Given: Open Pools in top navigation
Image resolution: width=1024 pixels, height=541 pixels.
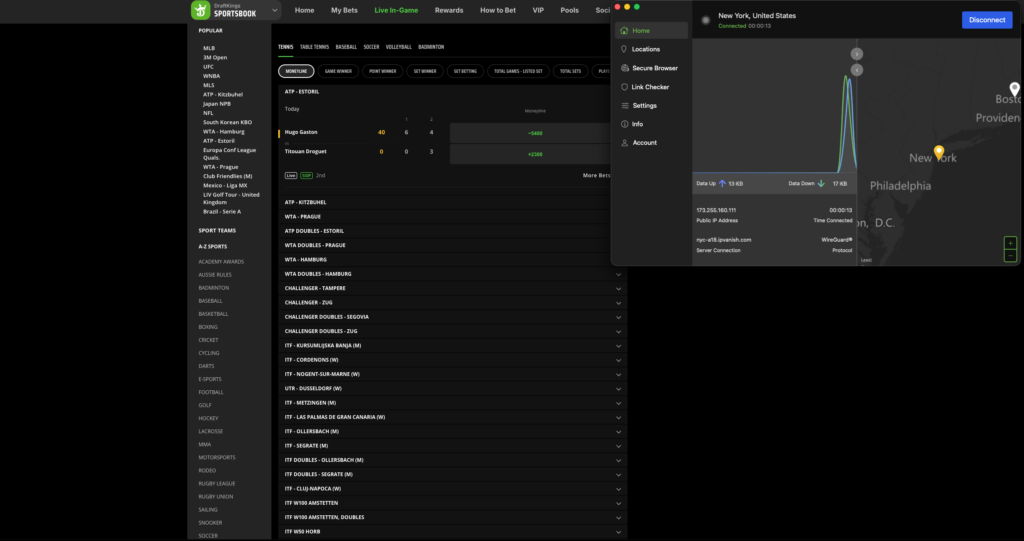Looking at the screenshot, I should click(569, 10).
